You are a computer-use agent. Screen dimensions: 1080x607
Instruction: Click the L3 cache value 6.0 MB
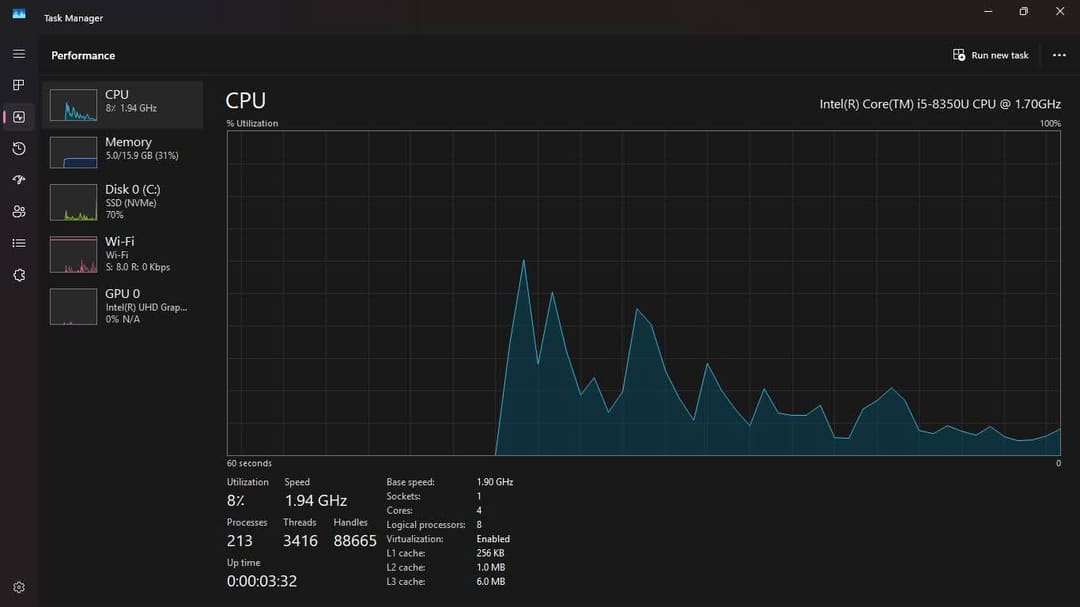click(490, 582)
